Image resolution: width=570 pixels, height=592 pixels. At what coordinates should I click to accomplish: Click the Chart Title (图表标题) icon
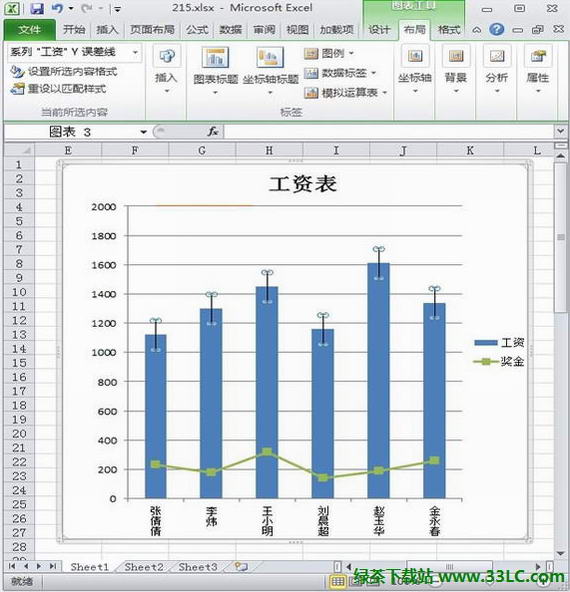(x=215, y=57)
